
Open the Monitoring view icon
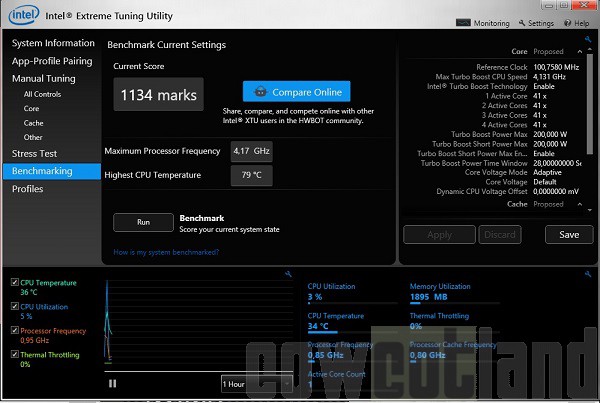click(x=463, y=23)
